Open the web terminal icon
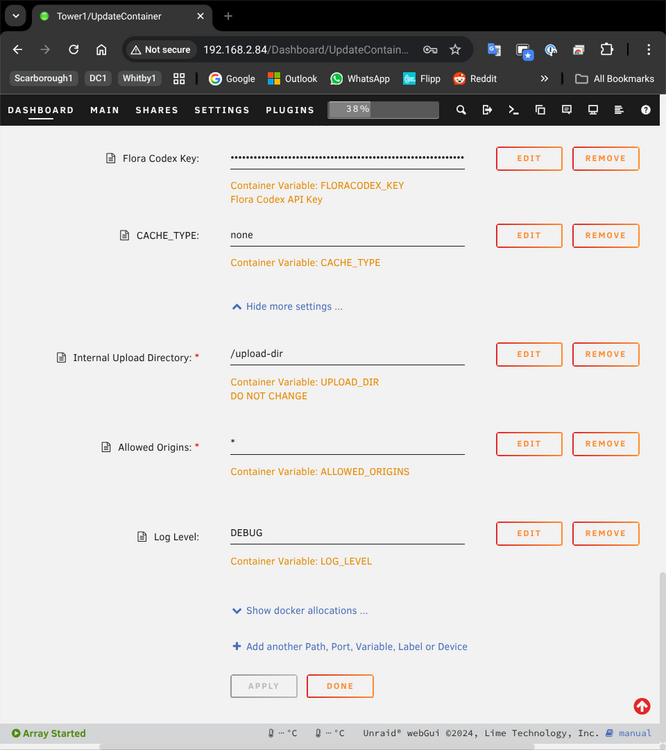 pyautogui.click(x=513, y=110)
